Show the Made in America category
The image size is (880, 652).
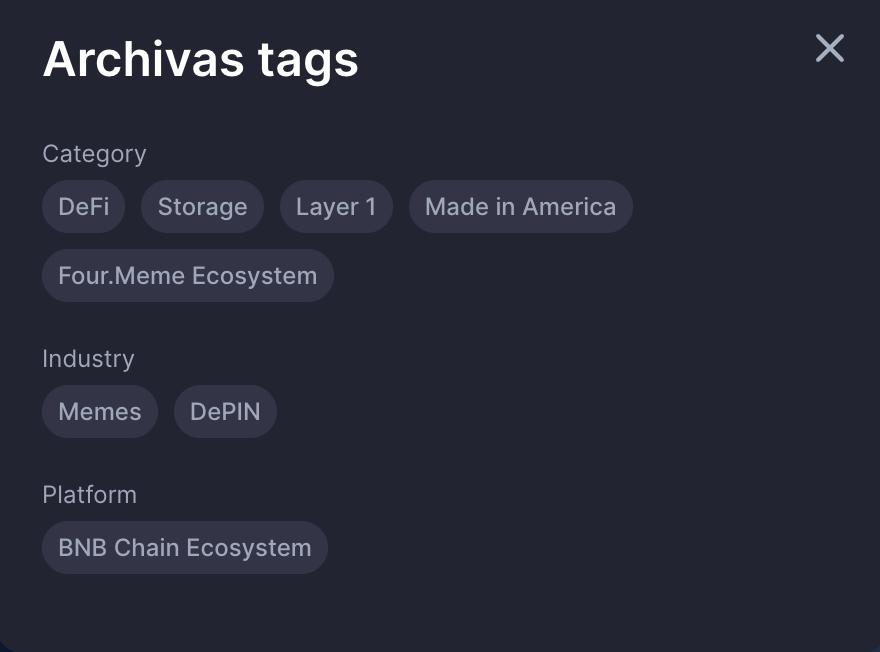point(520,207)
